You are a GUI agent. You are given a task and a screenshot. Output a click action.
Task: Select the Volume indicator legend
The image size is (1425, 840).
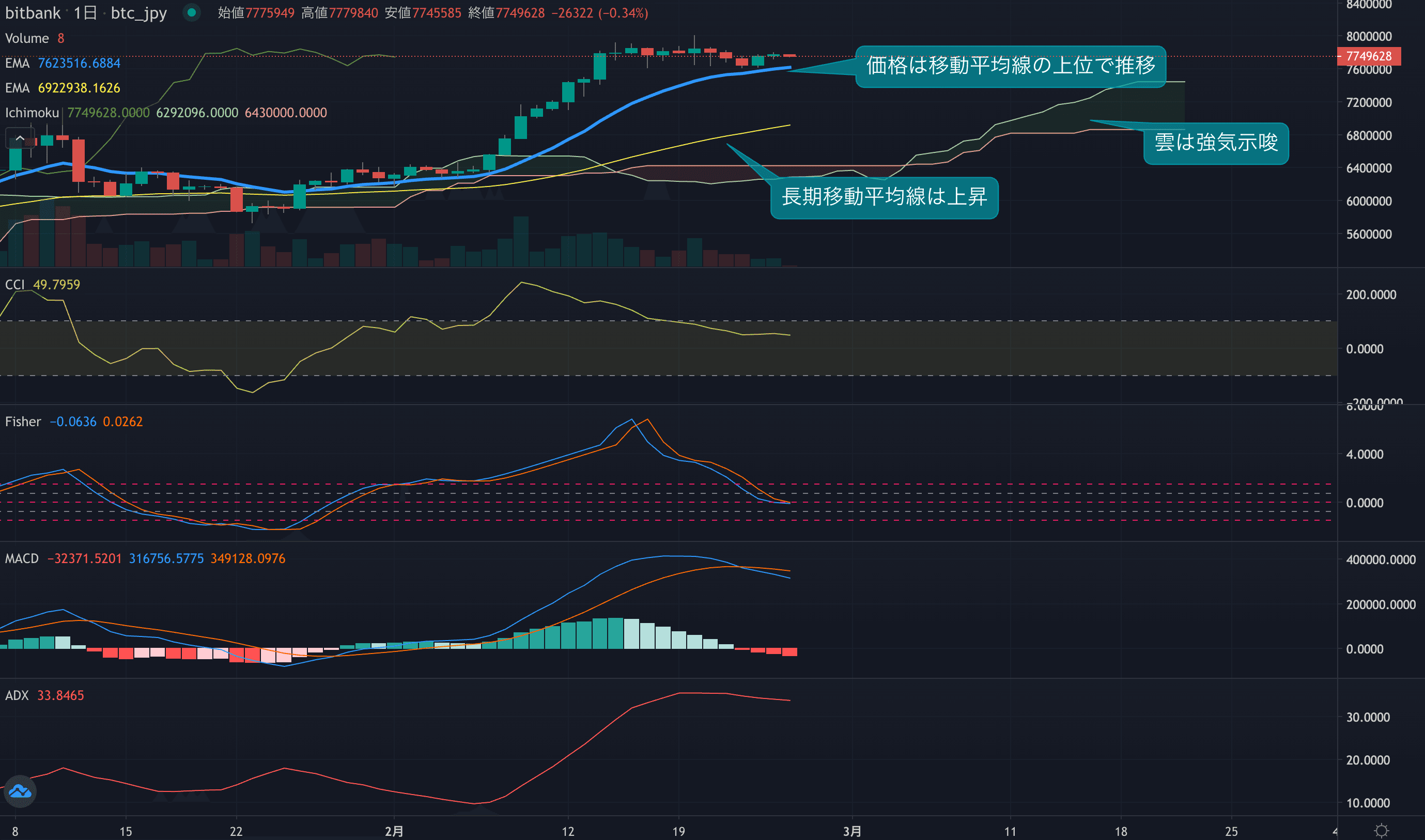point(27,39)
